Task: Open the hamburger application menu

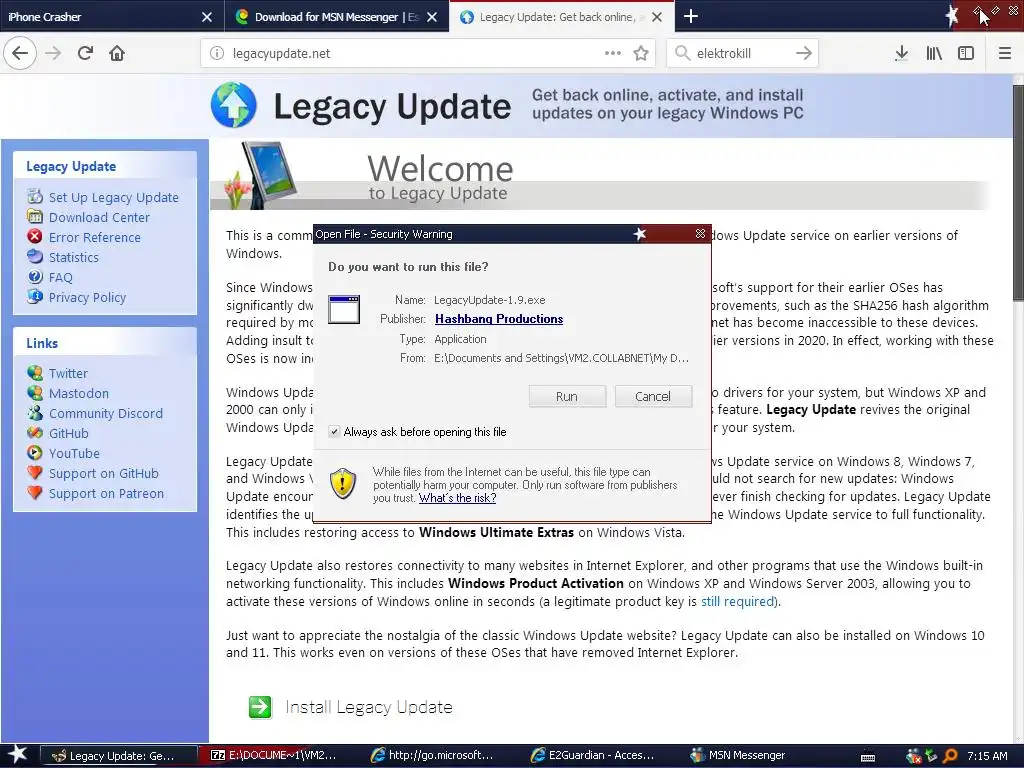Action: click(1005, 54)
